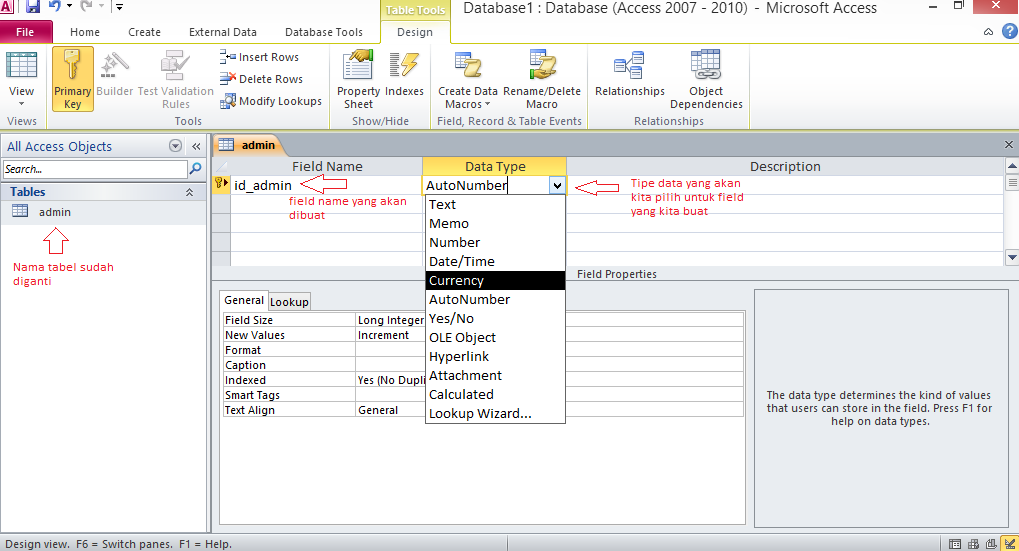Switch to the Home ribbon tab
1019x551 pixels.
(x=85, y=32)
